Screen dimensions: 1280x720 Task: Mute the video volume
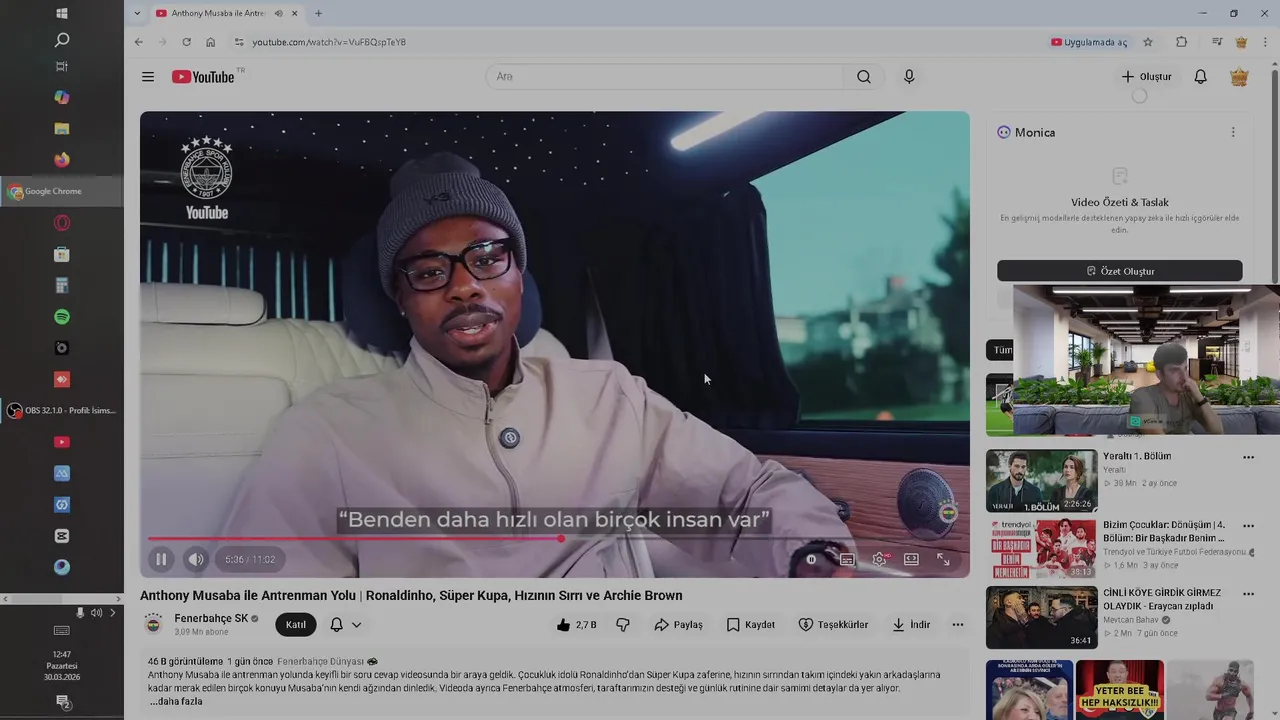(196, 559)
